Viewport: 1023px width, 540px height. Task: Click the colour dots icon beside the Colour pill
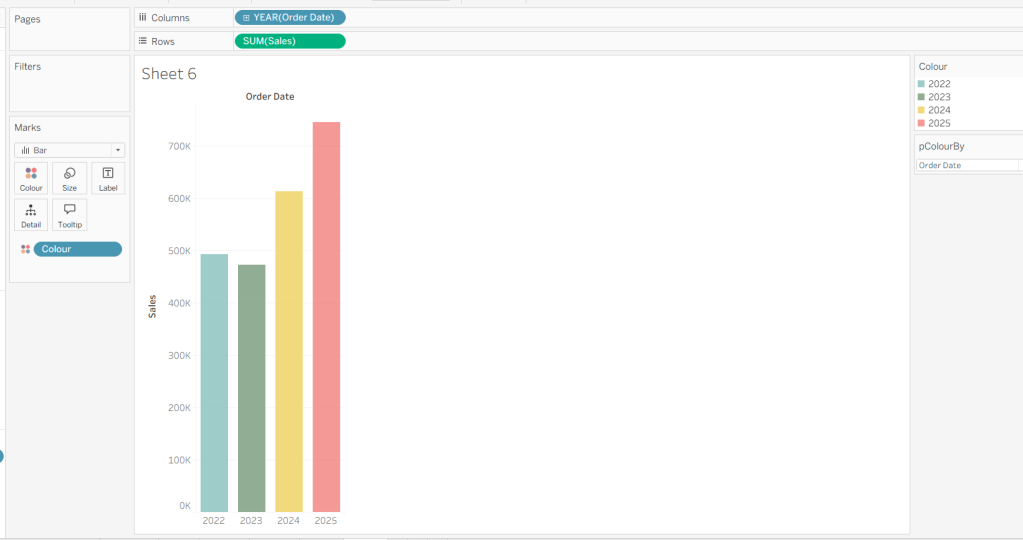[x=25, y=249]
